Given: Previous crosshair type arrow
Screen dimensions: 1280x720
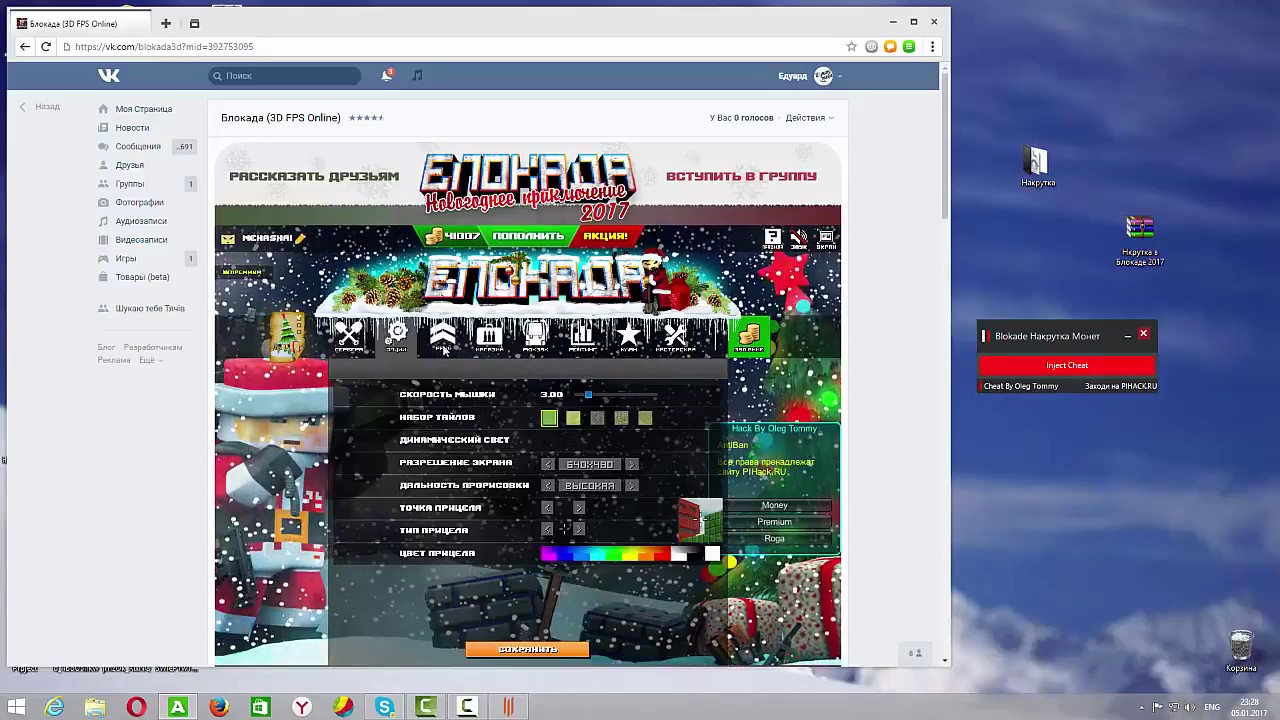Looking at the screenshot, I should pyautogui.click(x=547, y=529).
